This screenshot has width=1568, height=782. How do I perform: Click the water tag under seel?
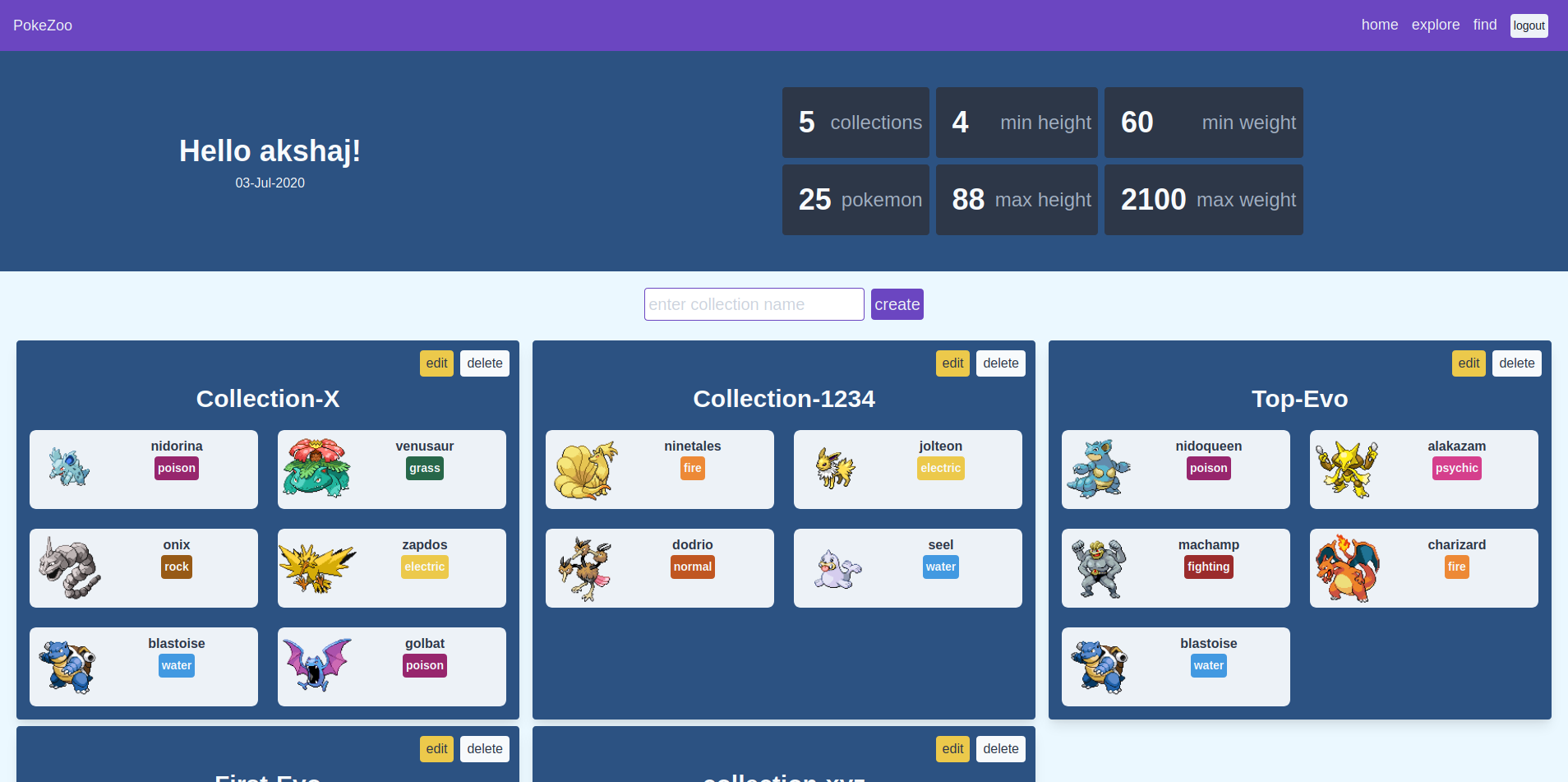coord(941,567)
